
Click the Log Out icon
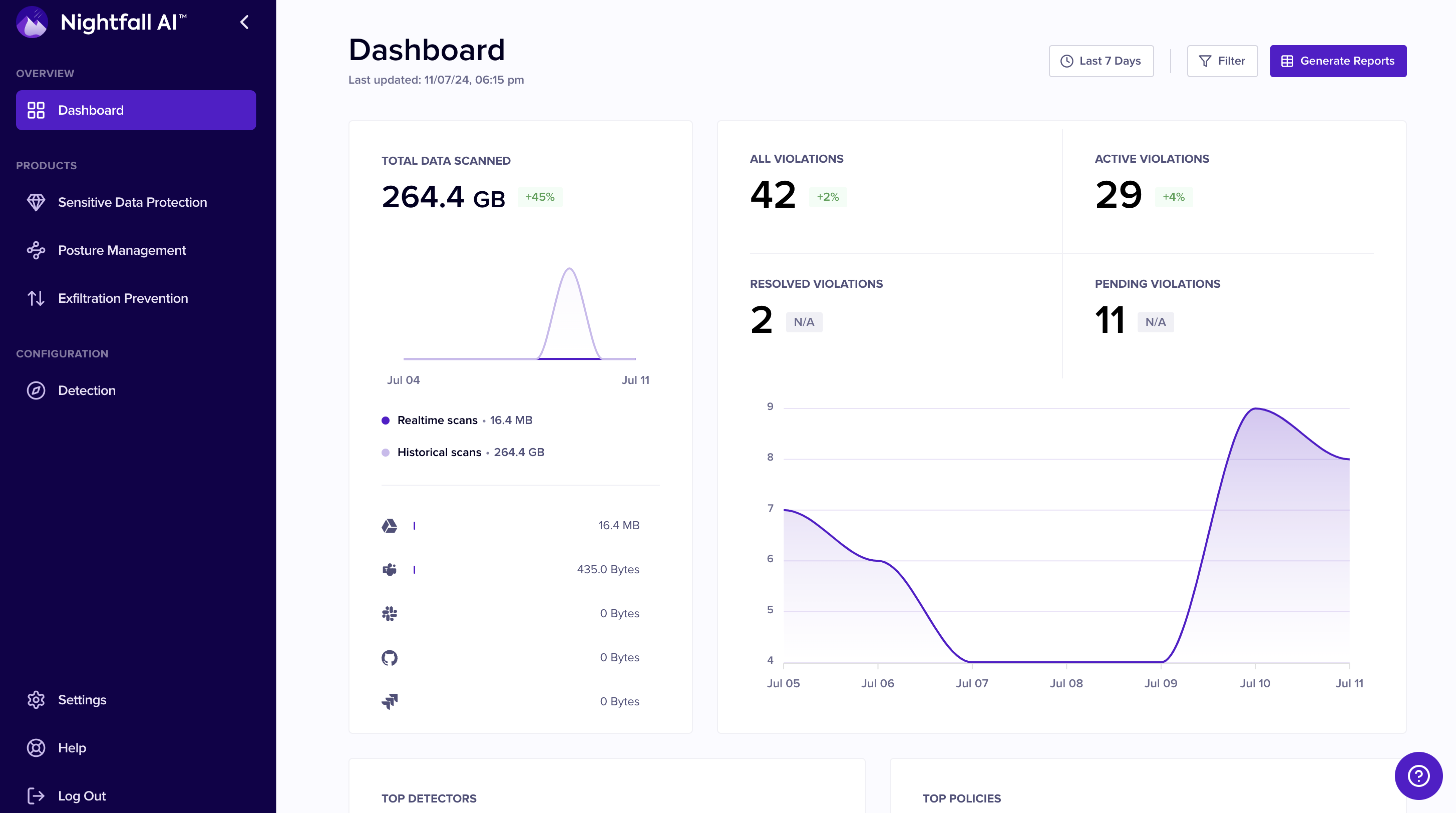pos(36,796)
